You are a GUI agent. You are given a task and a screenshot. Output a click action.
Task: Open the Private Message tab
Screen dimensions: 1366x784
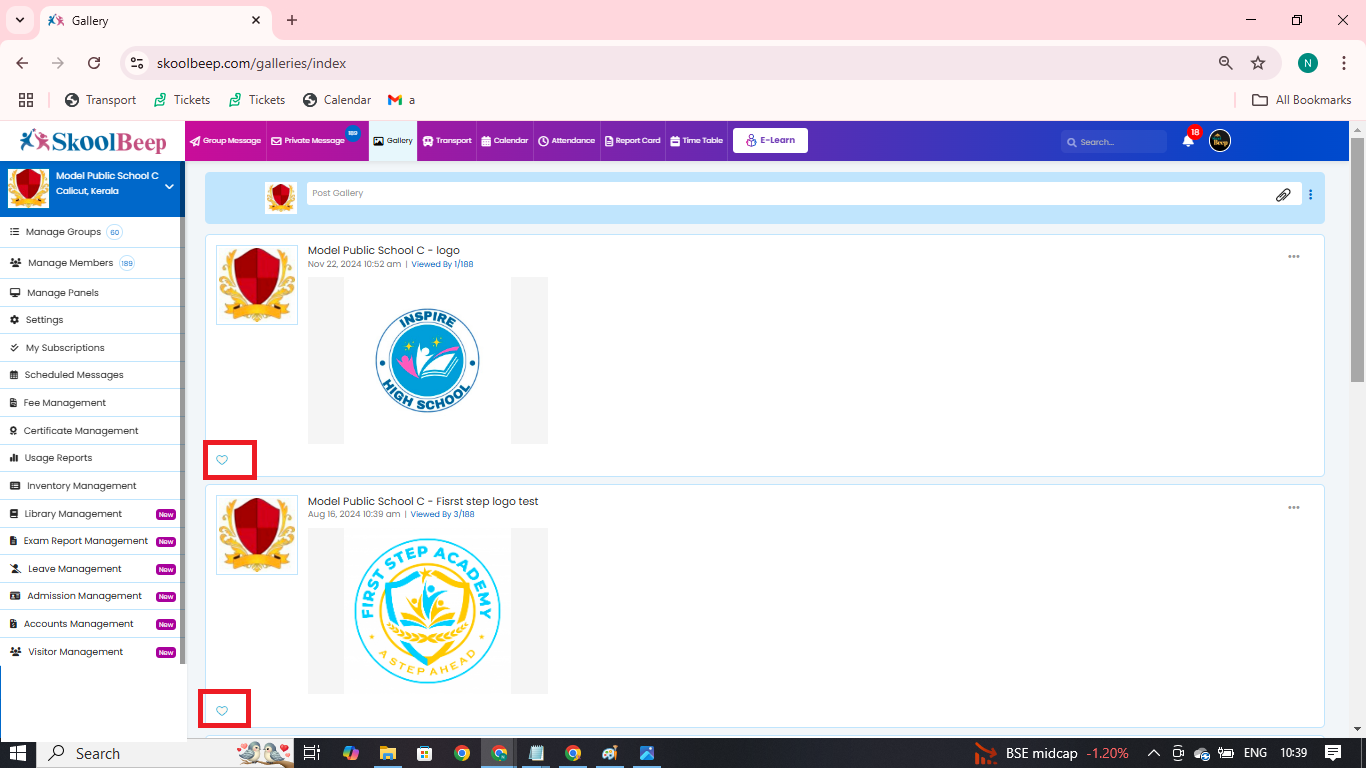pos(314,141)
